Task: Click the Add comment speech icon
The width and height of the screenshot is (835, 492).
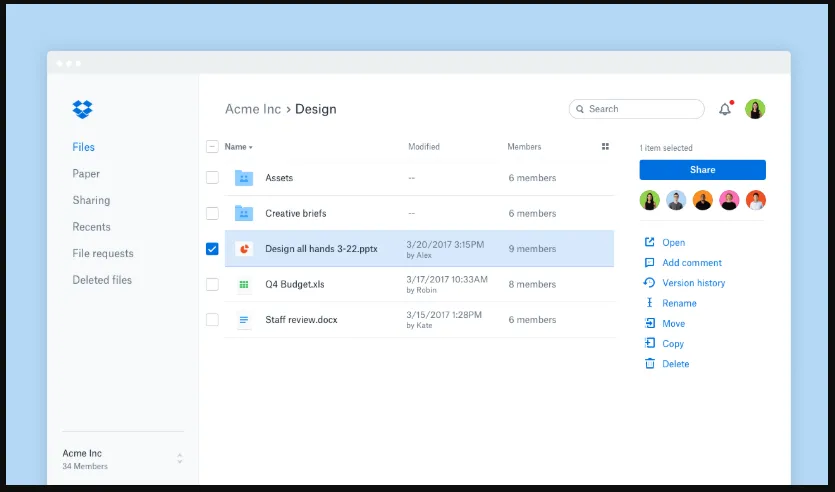Action: [649, 263]
